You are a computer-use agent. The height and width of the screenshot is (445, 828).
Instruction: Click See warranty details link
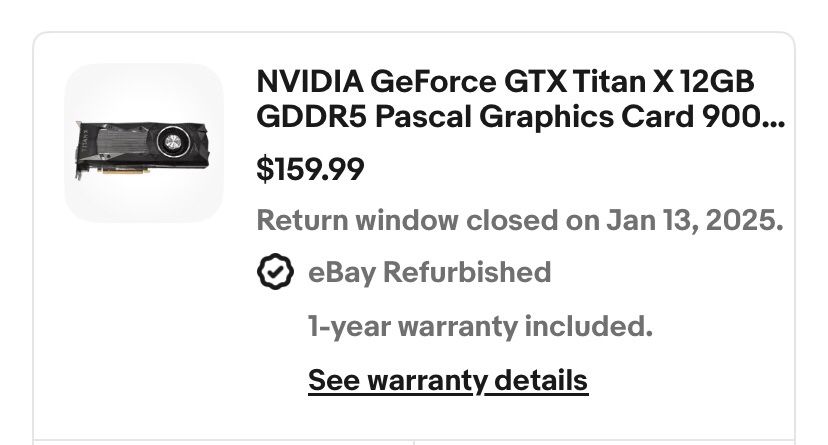(447, 380)
